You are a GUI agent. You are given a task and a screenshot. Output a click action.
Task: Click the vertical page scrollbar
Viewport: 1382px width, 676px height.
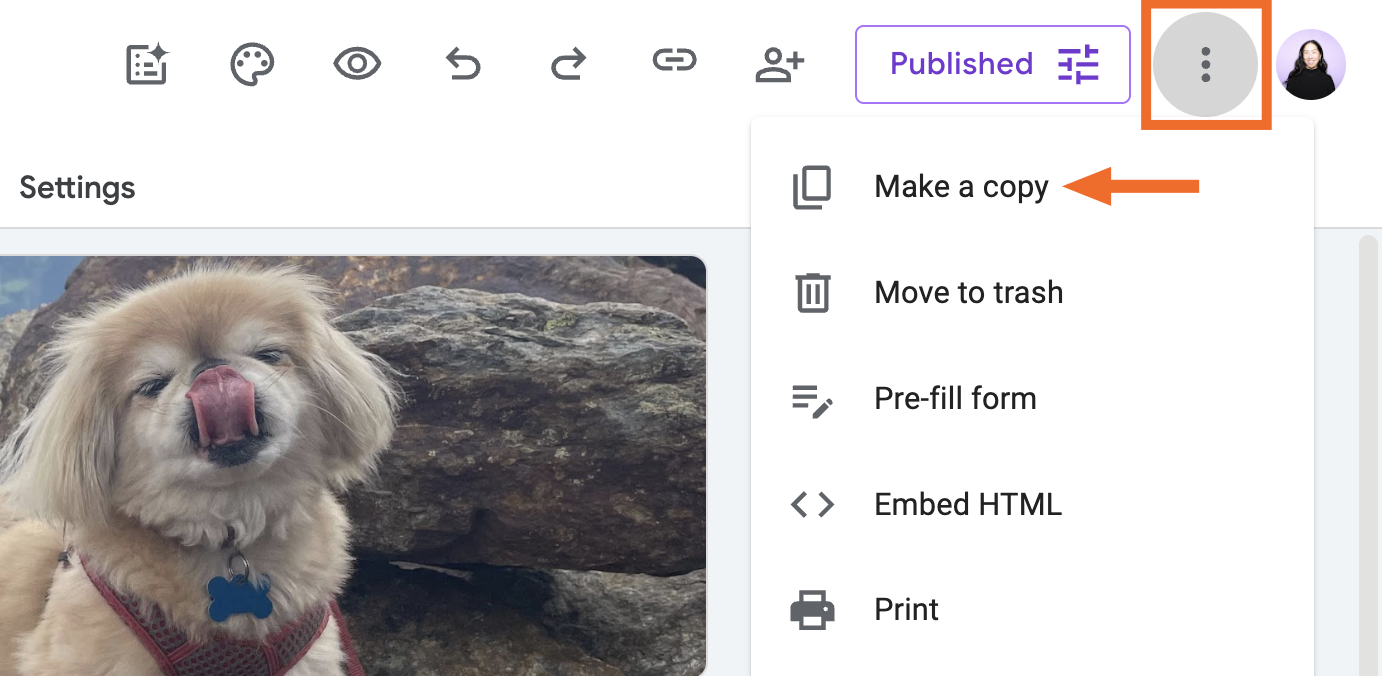tap(1368, 455)
